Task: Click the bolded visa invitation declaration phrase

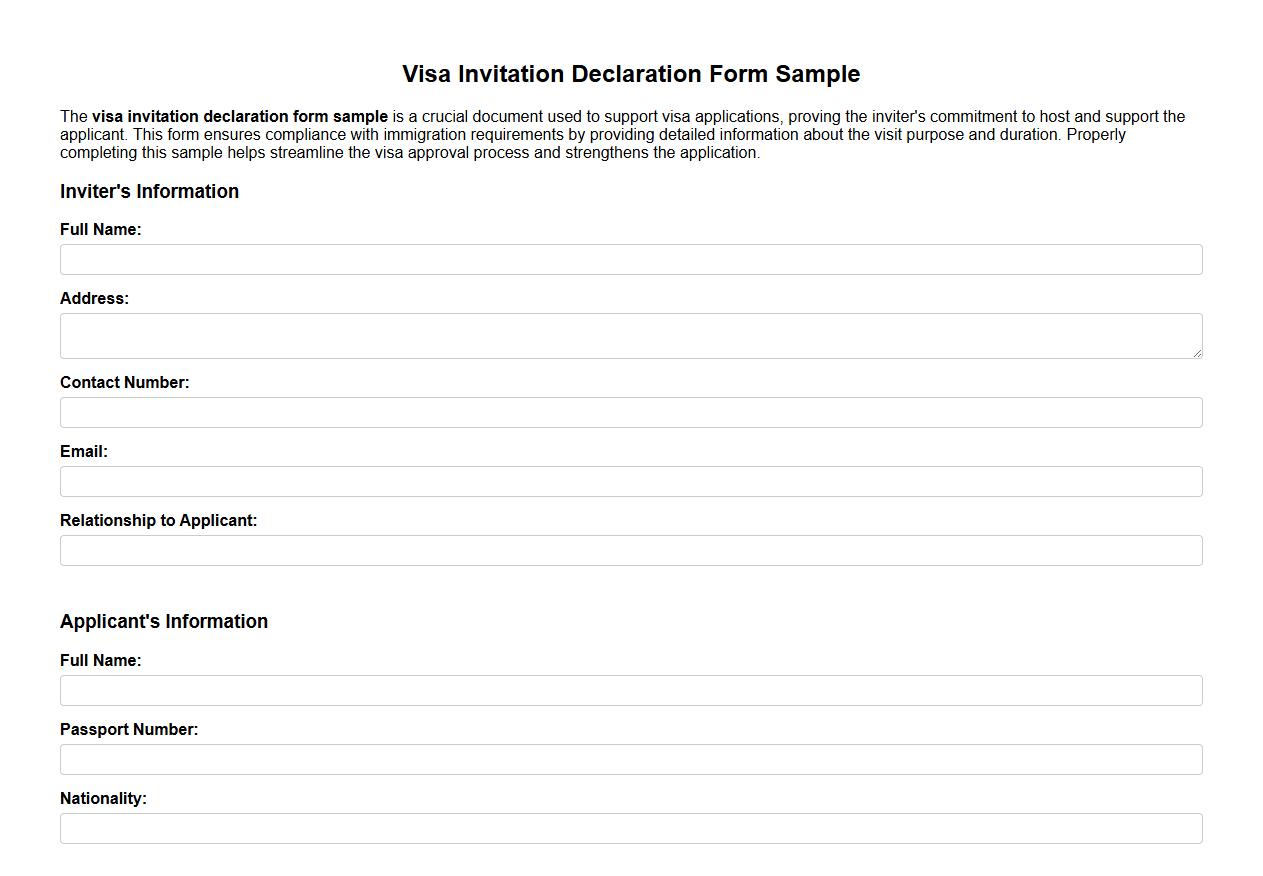Action: [x=238, y=116]
